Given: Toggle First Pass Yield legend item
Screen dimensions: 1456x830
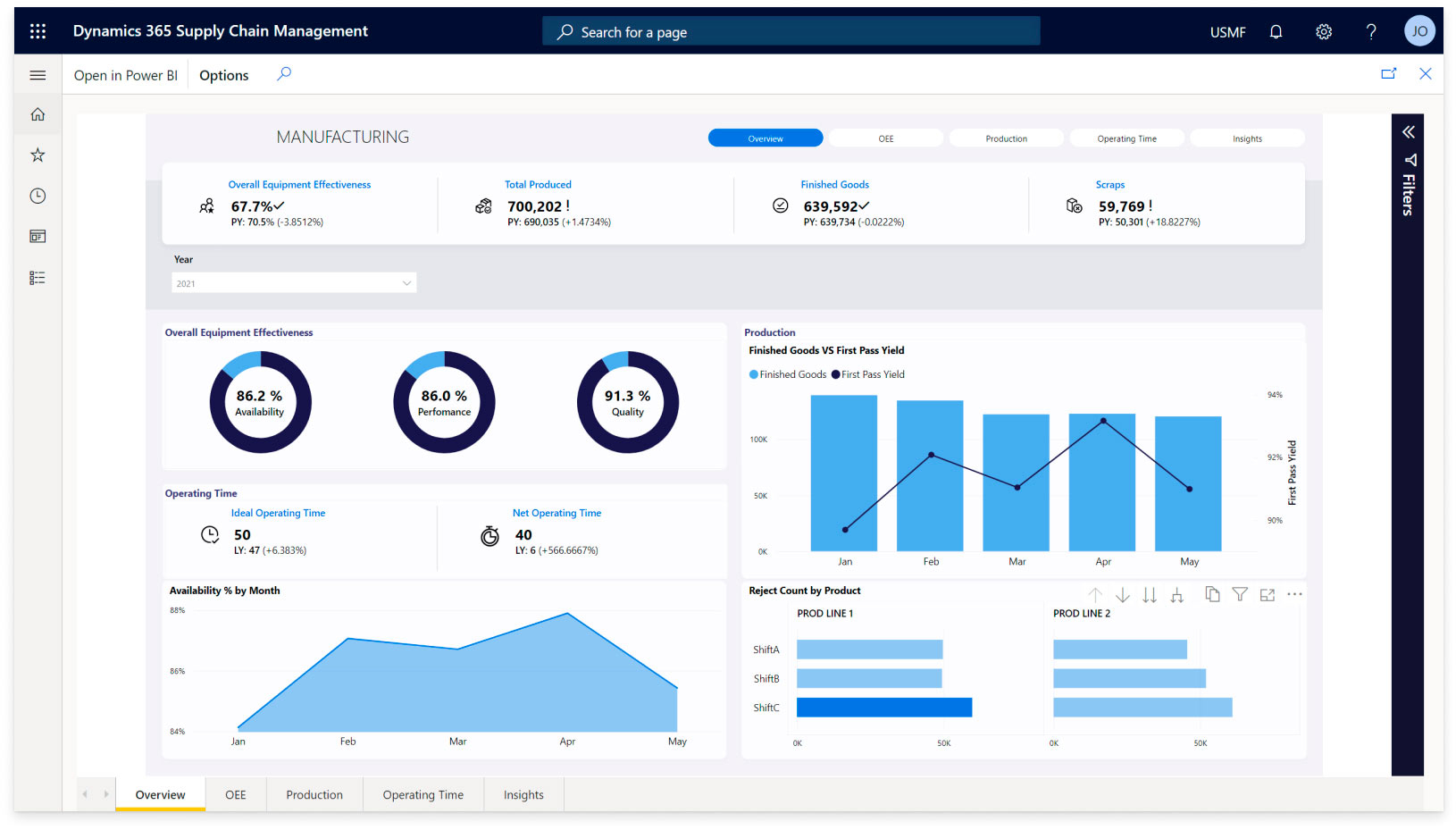Looking at the screenshot, I should (x=868, y=374).
